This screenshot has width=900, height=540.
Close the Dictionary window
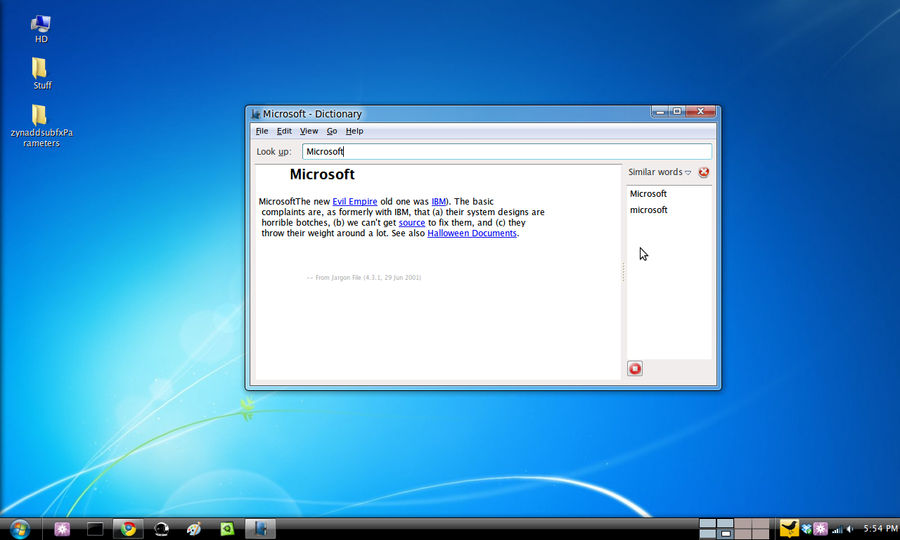click(701, 111)
